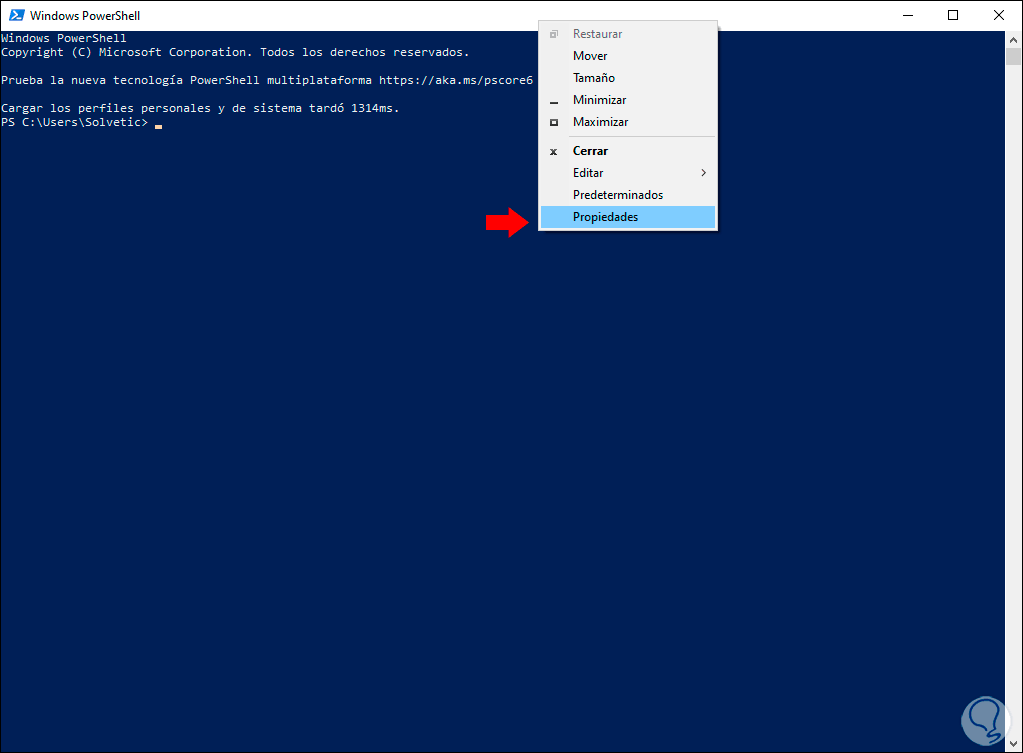Select Propiedades from the context menu
The height and width of the screenshot is (753, 1023).
coord(628,217)
